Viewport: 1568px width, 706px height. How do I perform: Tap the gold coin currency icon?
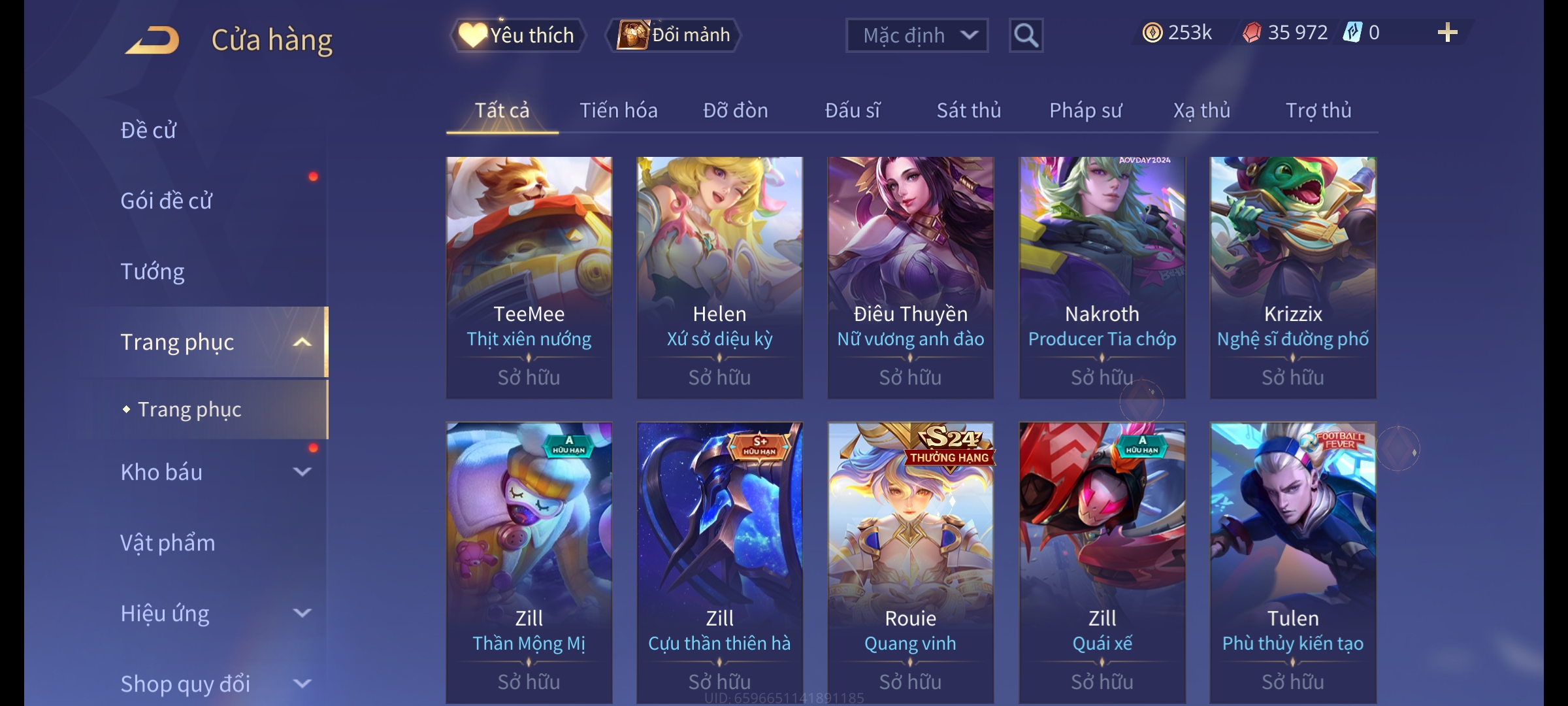pos(1152,33)
